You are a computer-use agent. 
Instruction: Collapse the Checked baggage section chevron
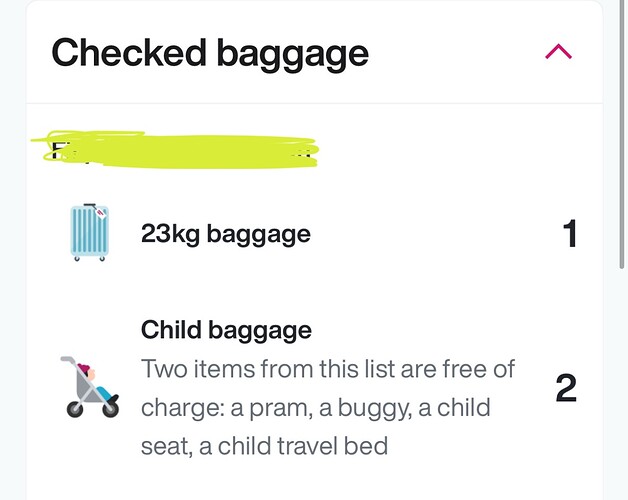pyautogui.click(x=558, y=52)
